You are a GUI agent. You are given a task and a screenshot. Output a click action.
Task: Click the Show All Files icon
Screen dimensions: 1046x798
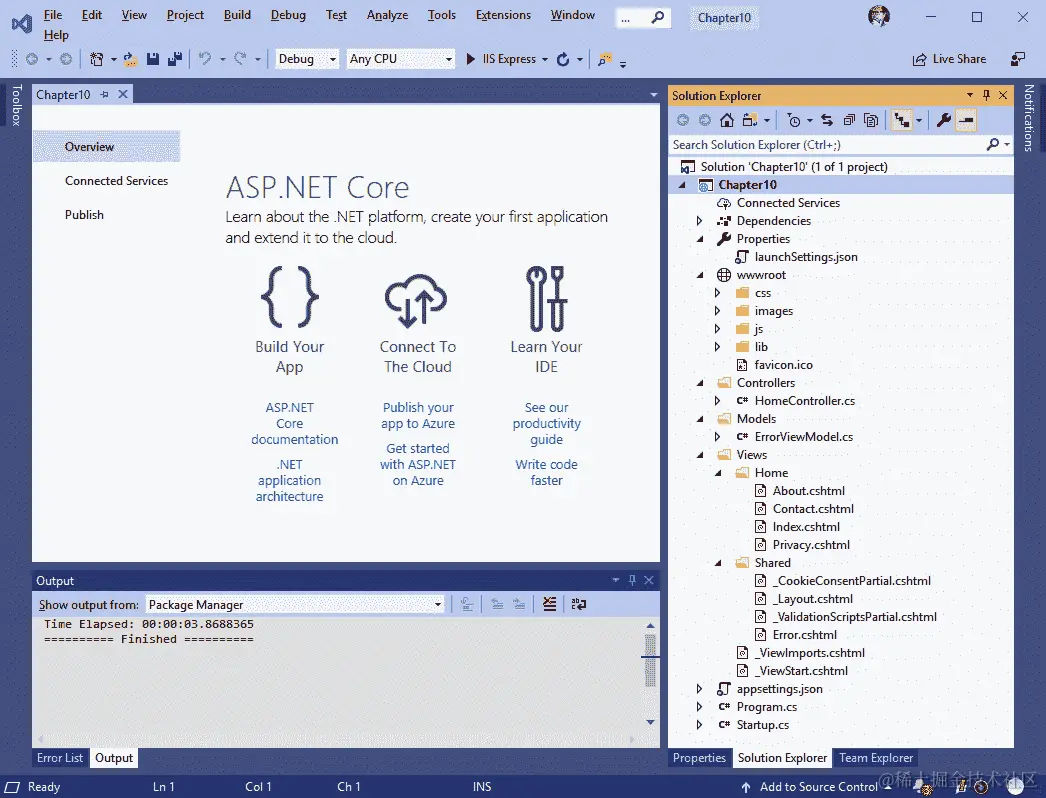click(871, 120)
